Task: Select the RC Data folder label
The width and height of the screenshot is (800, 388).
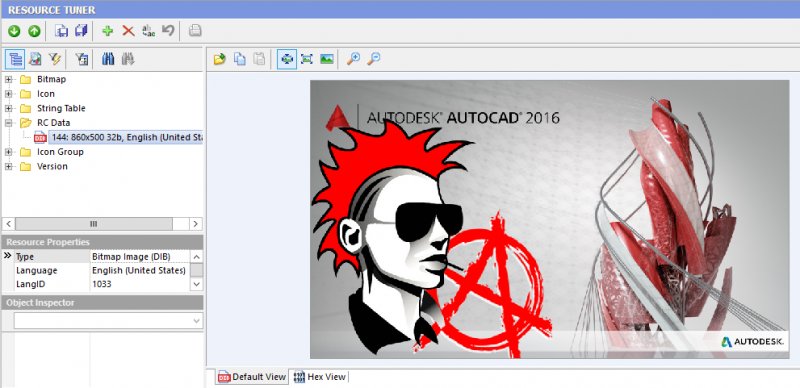Action: point(53,123)
